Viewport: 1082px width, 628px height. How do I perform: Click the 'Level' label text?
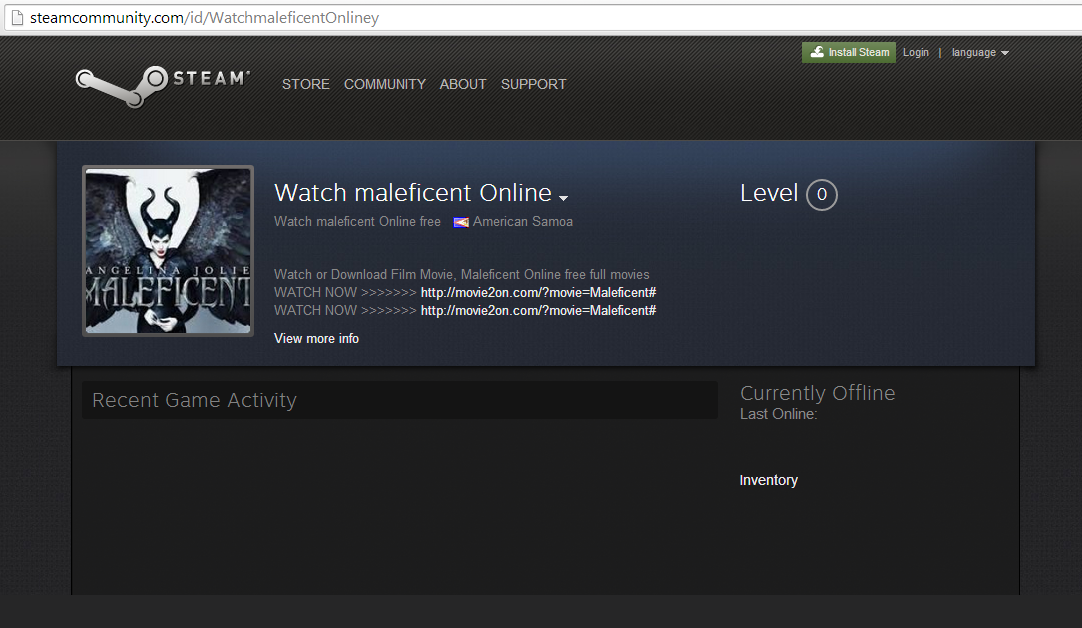click(x=769, y=193)
